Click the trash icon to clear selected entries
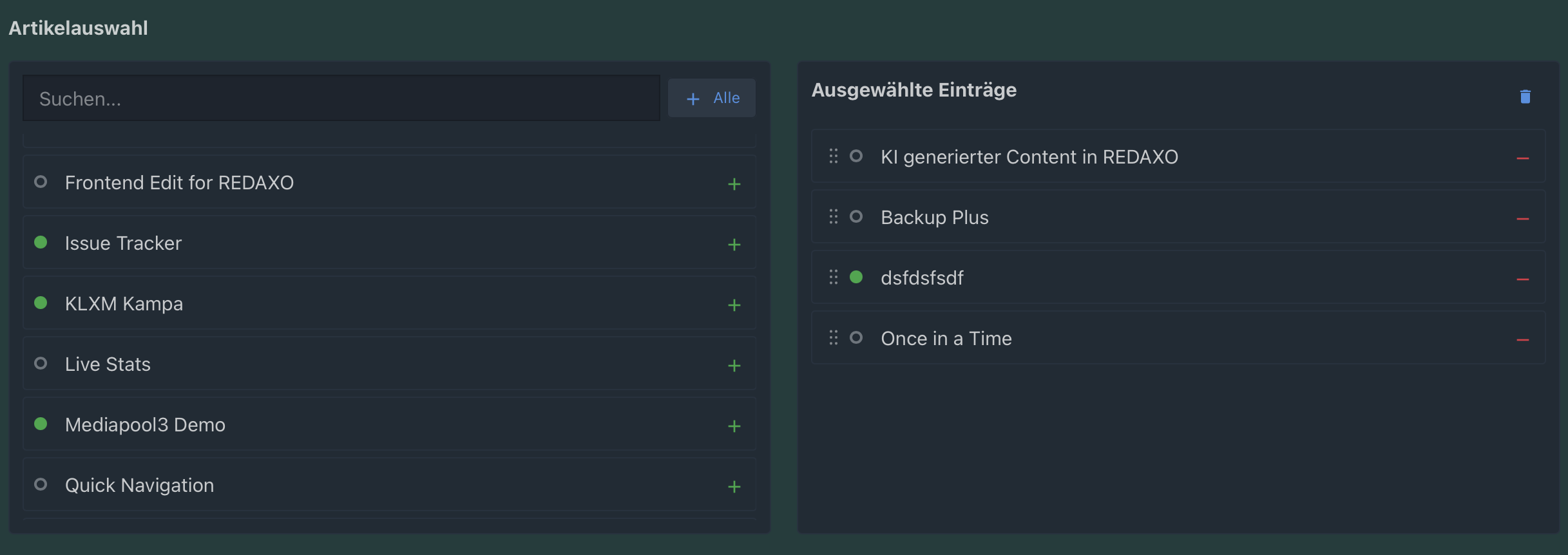The image size is (1568, 555). coord(1525,97)
